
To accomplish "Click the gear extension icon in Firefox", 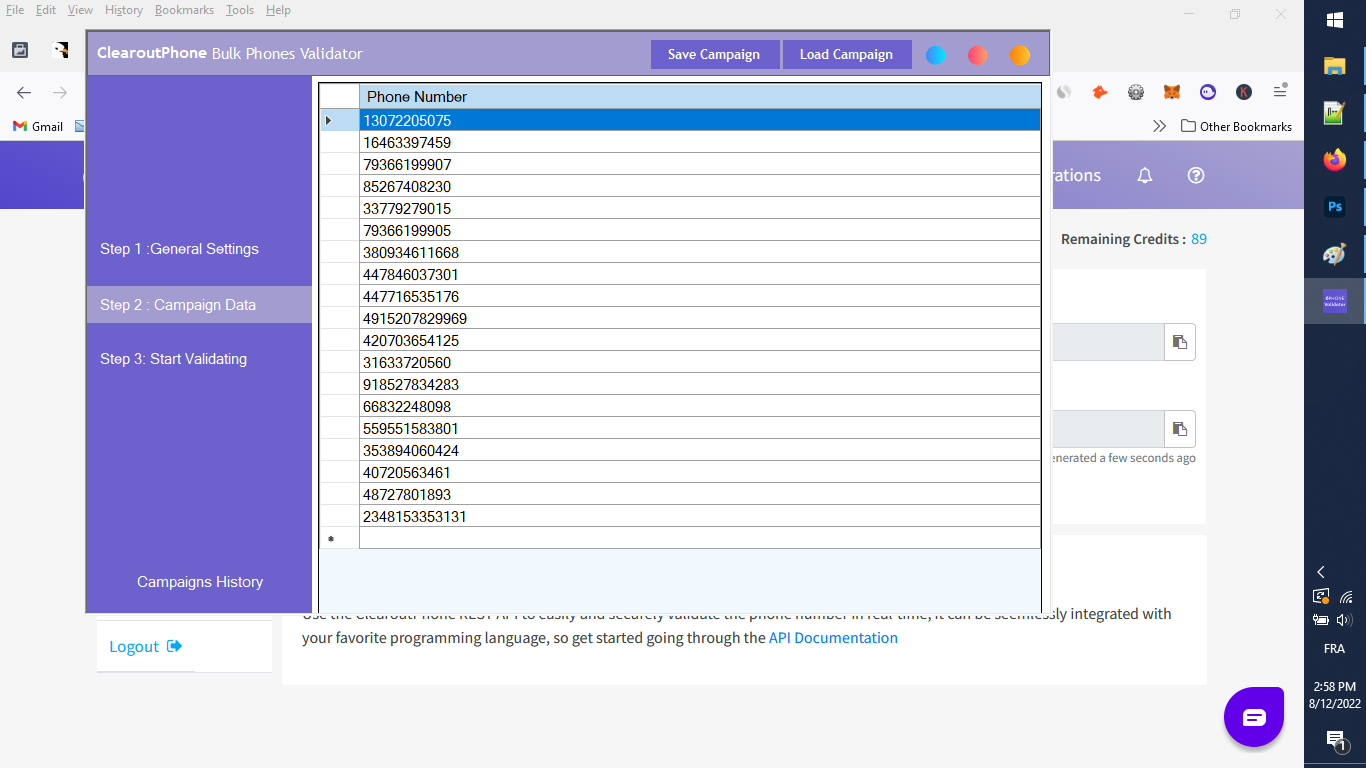I will coord(1136,92).
